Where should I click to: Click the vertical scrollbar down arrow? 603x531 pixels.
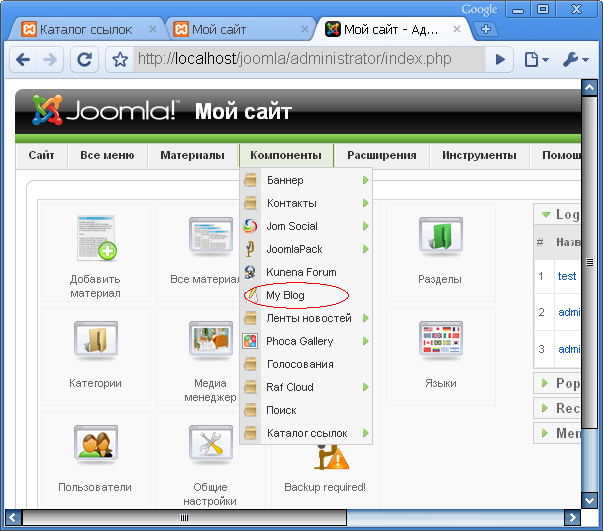[590, 500]
